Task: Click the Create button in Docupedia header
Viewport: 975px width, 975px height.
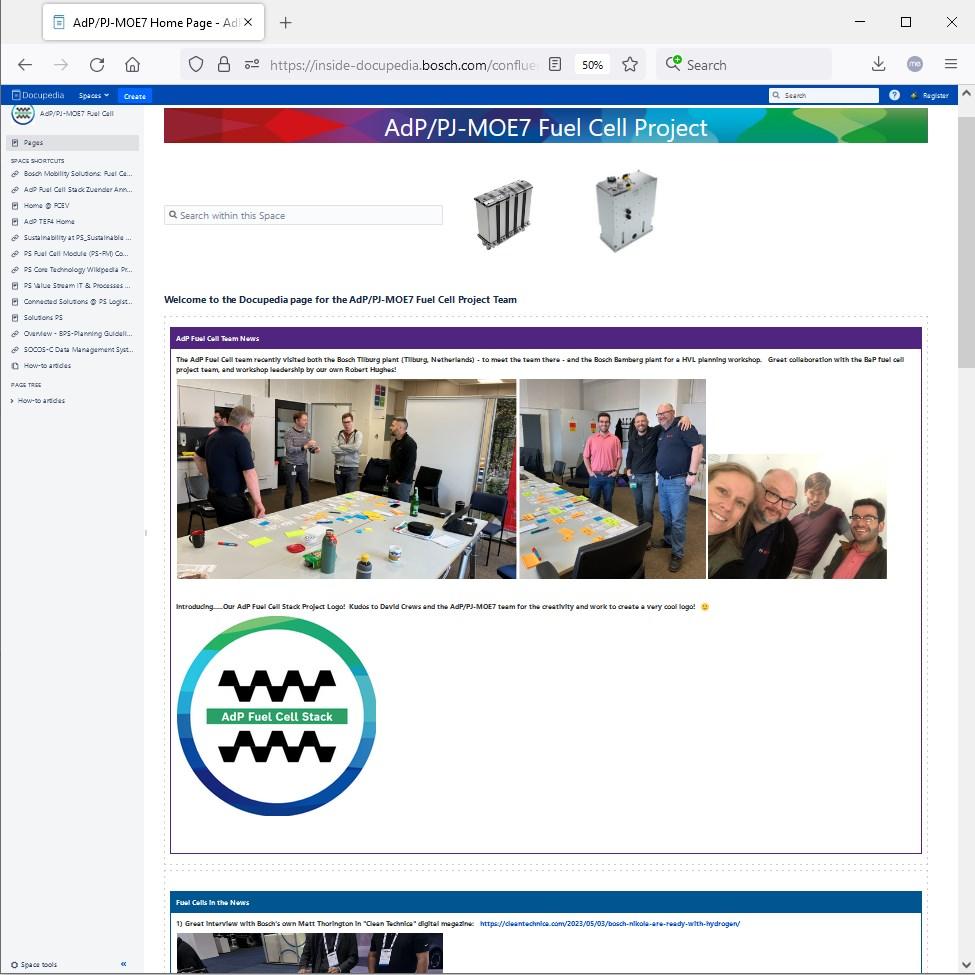Action: (x=135, y=96)
